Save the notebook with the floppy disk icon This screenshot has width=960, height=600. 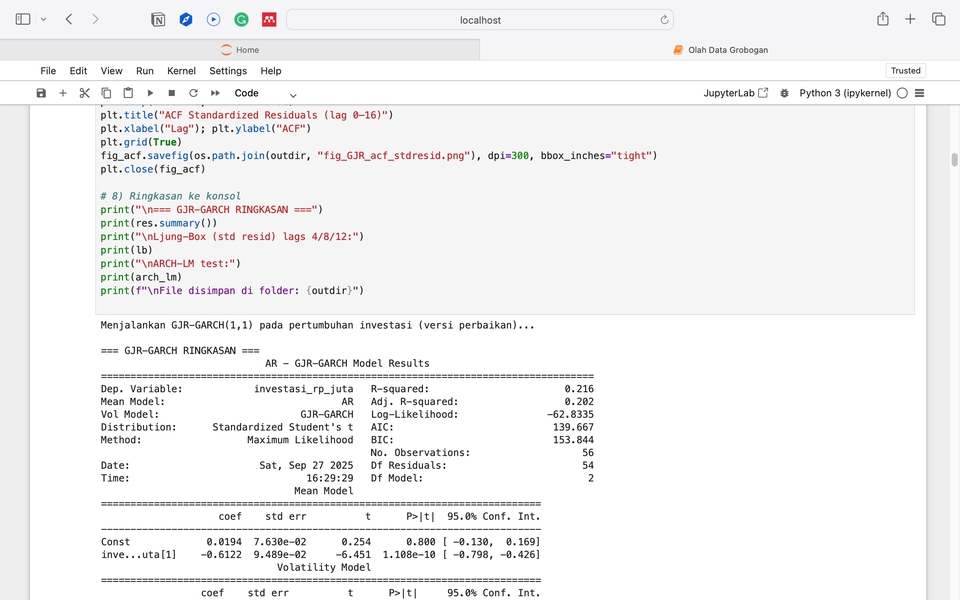[41, 93]
